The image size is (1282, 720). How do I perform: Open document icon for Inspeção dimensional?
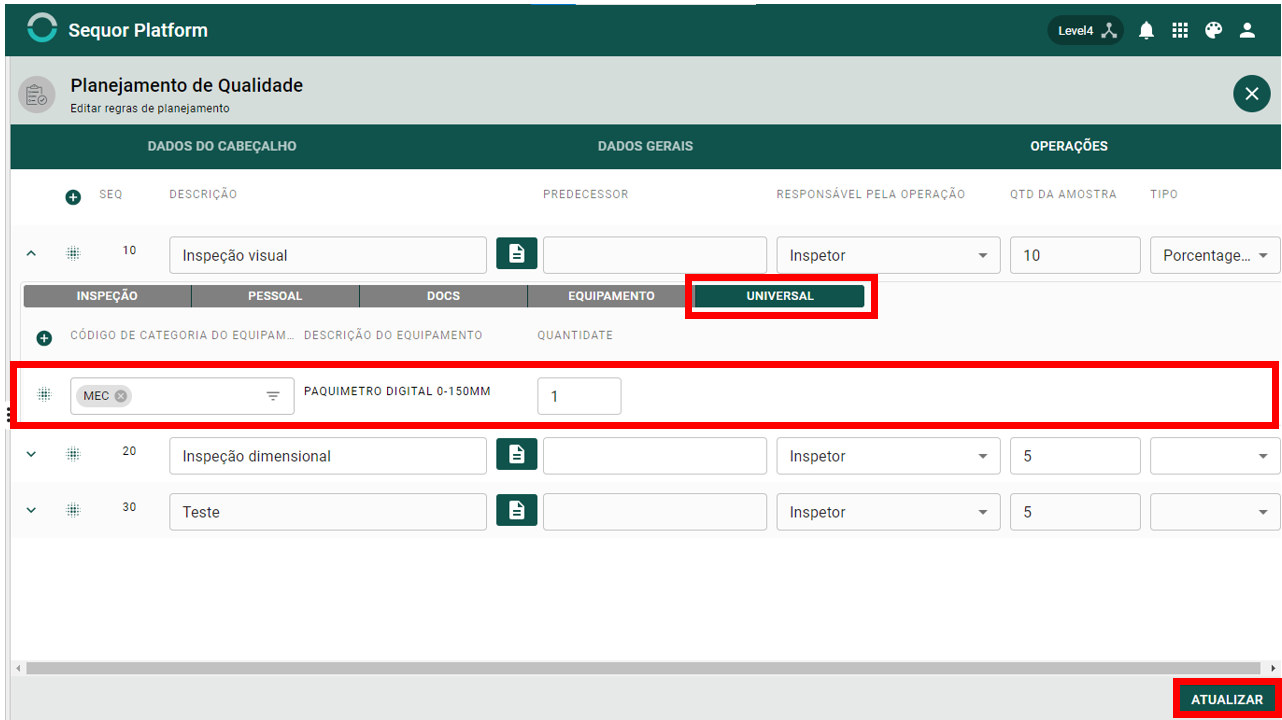[x=517, y=455]
